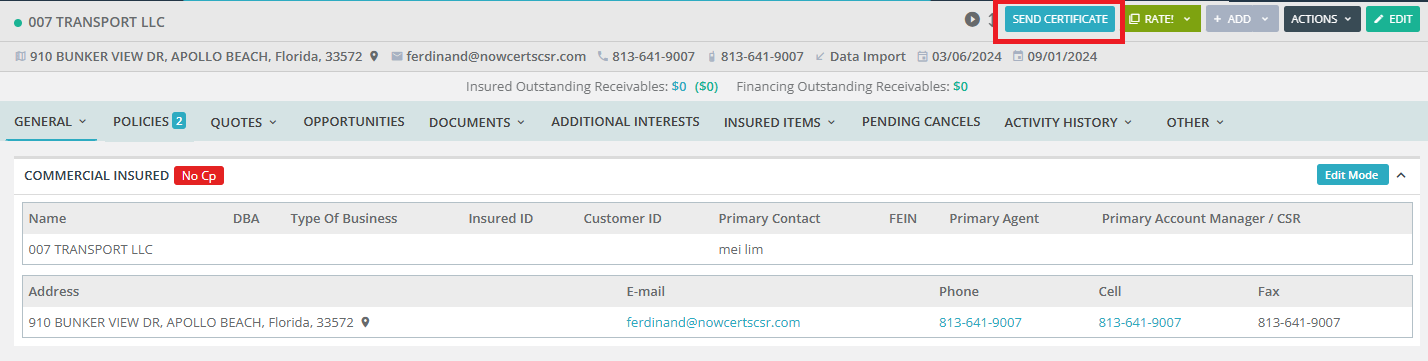
Task: Click the green EDIT button
Action: click(1393, 19)
